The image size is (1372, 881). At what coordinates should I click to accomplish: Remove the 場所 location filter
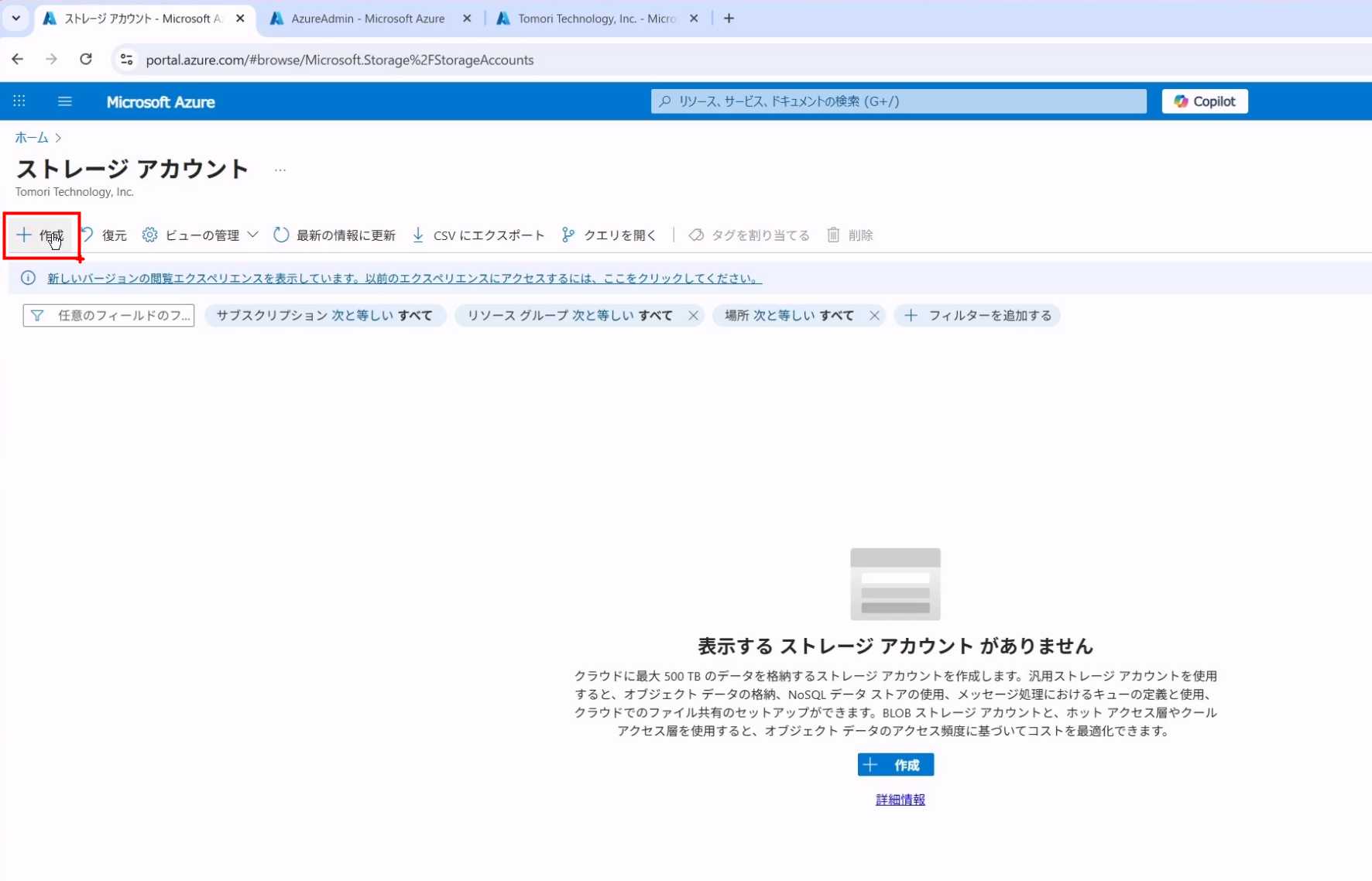pos(874,316)
